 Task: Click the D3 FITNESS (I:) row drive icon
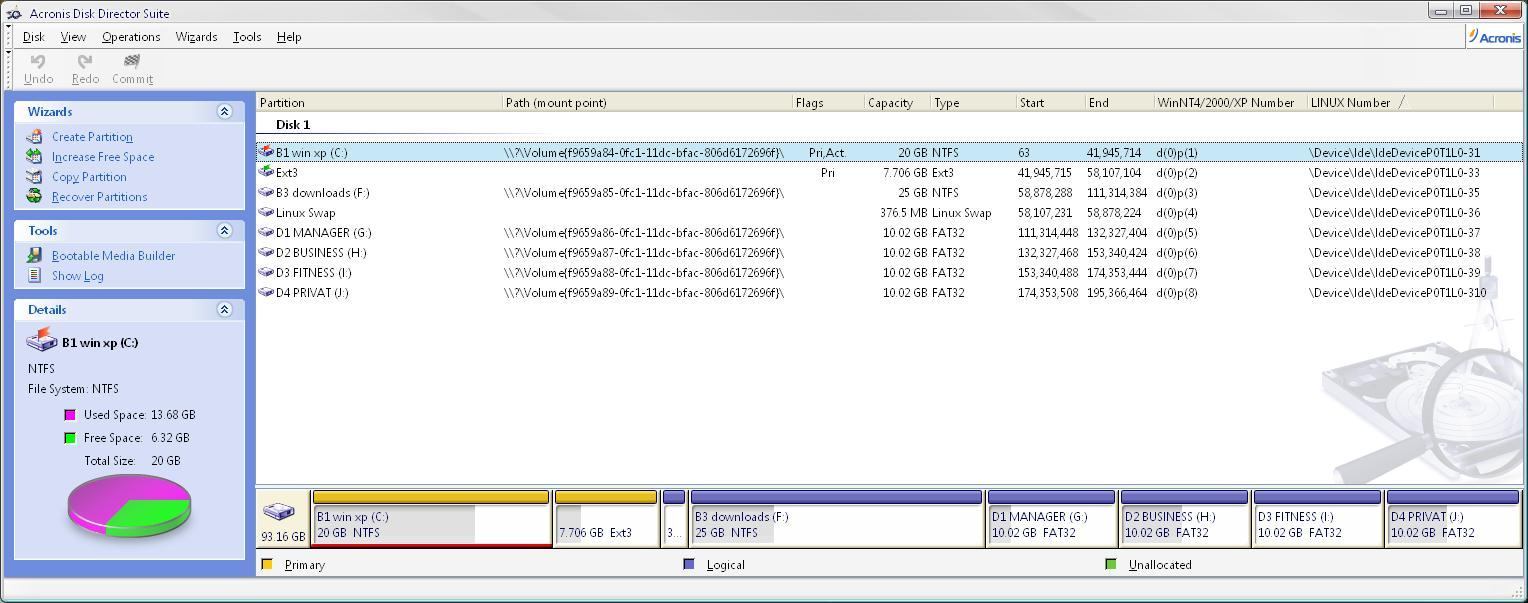point(266,272)
